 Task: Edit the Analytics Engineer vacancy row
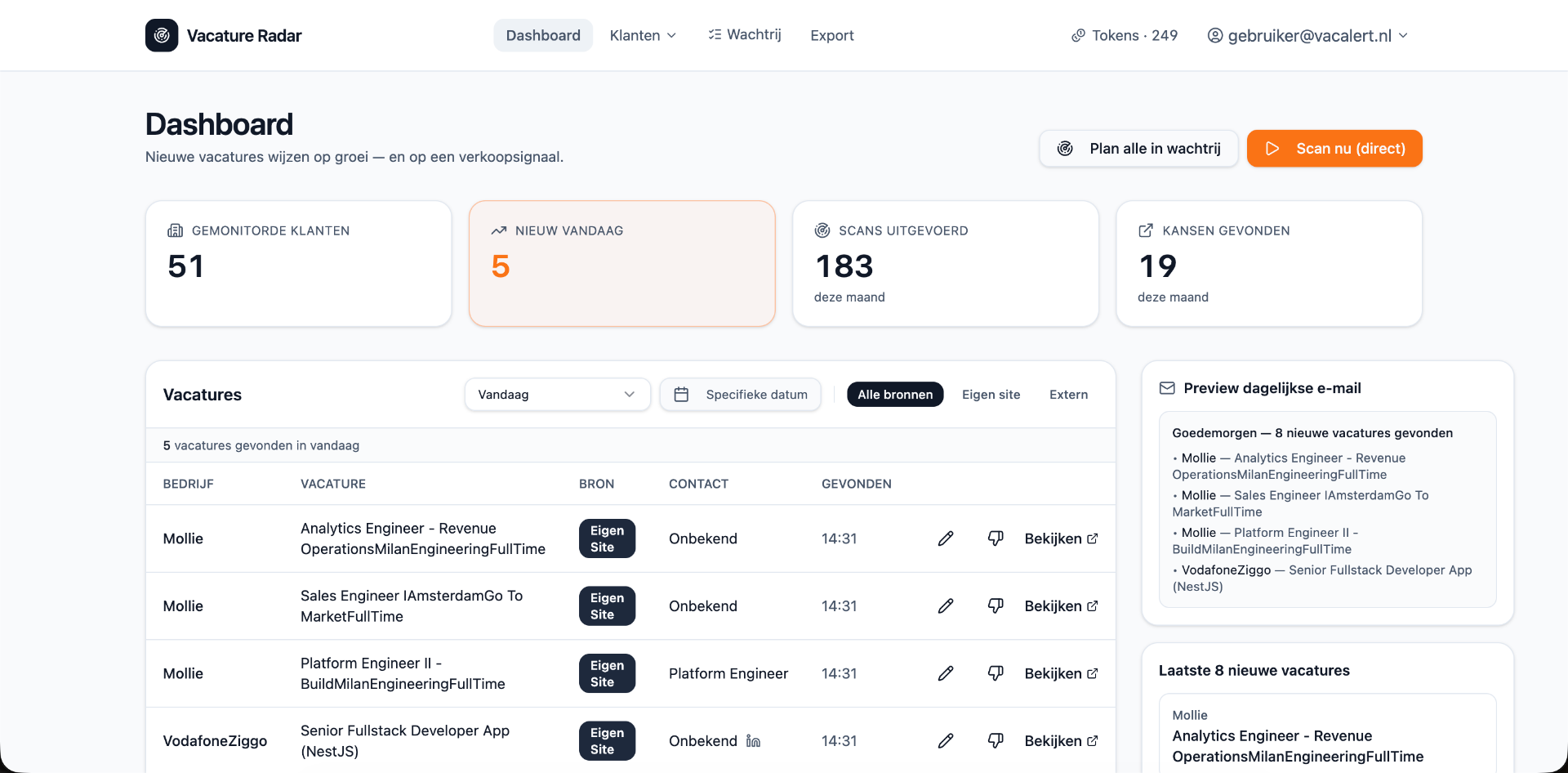point(946,538)
